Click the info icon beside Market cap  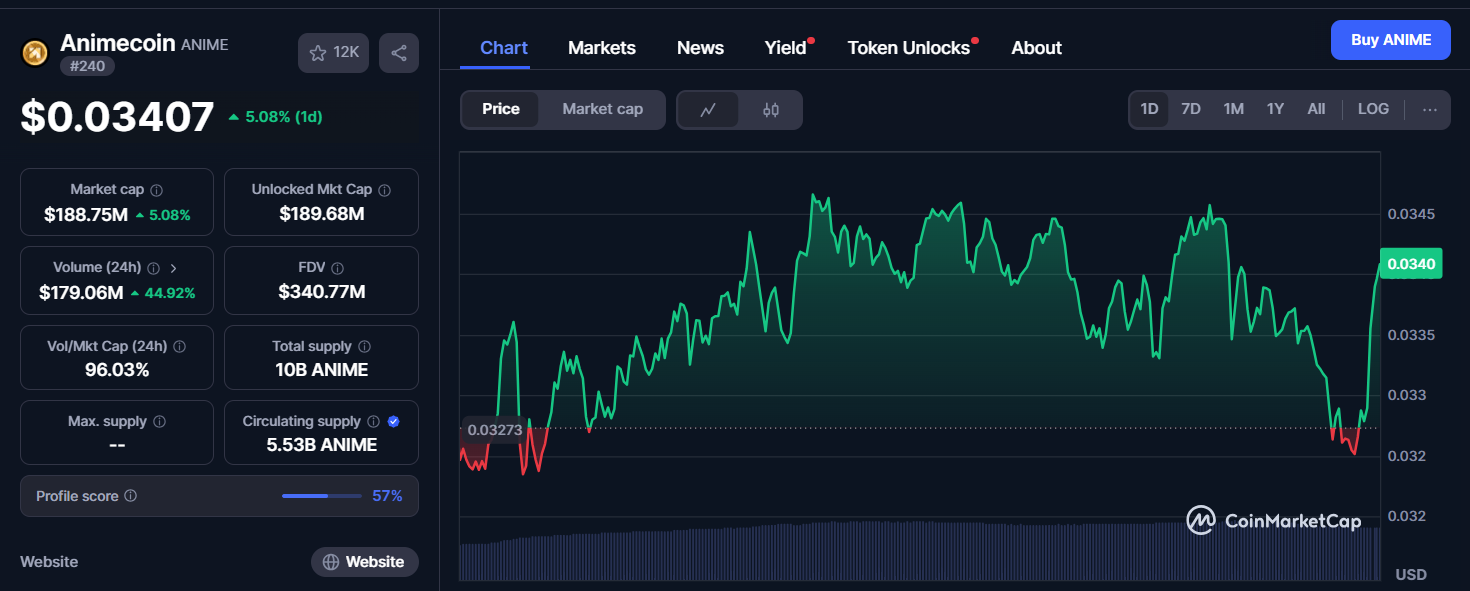point(157,190)
